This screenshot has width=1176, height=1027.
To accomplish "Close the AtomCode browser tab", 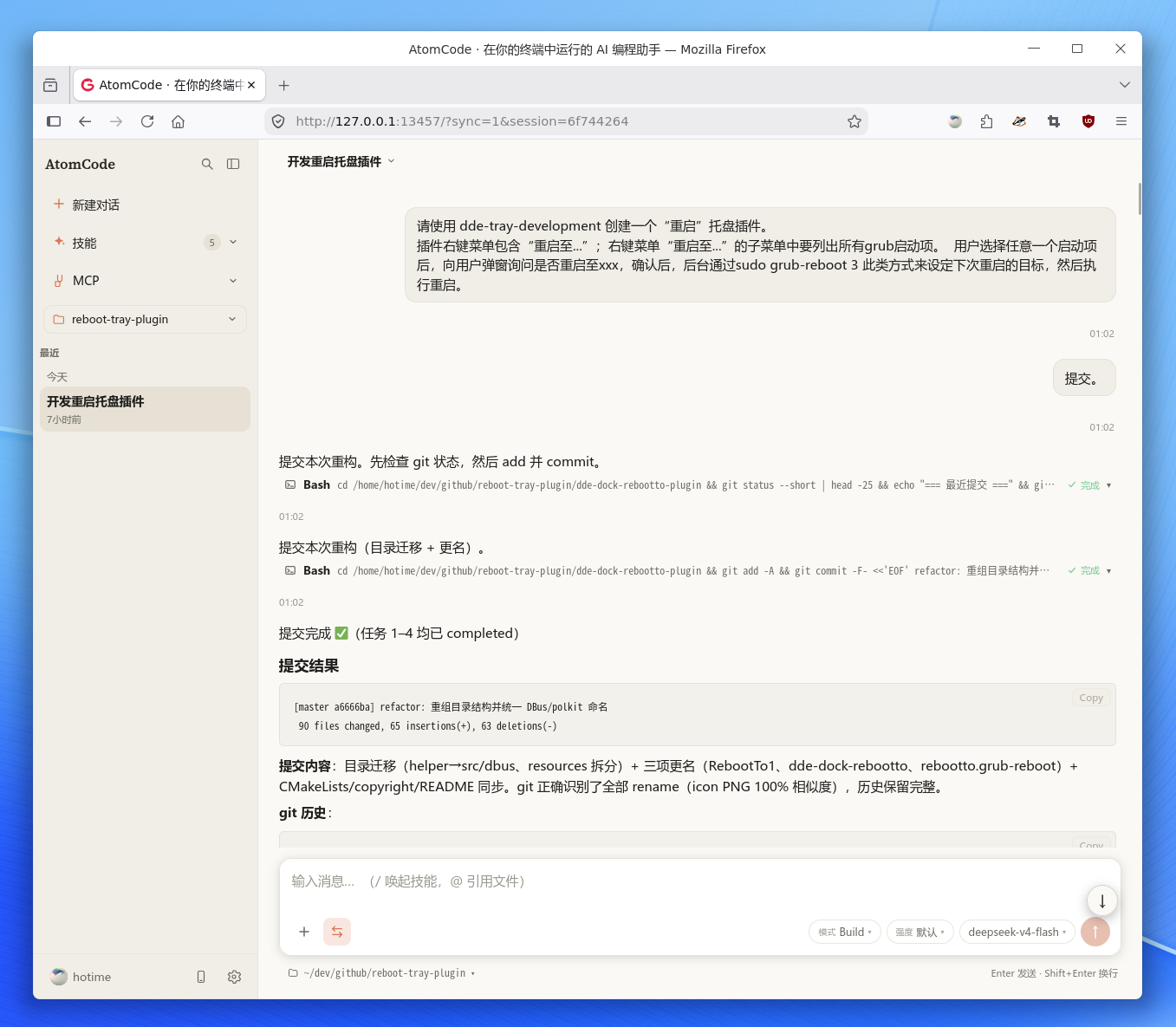I will 251,85.
